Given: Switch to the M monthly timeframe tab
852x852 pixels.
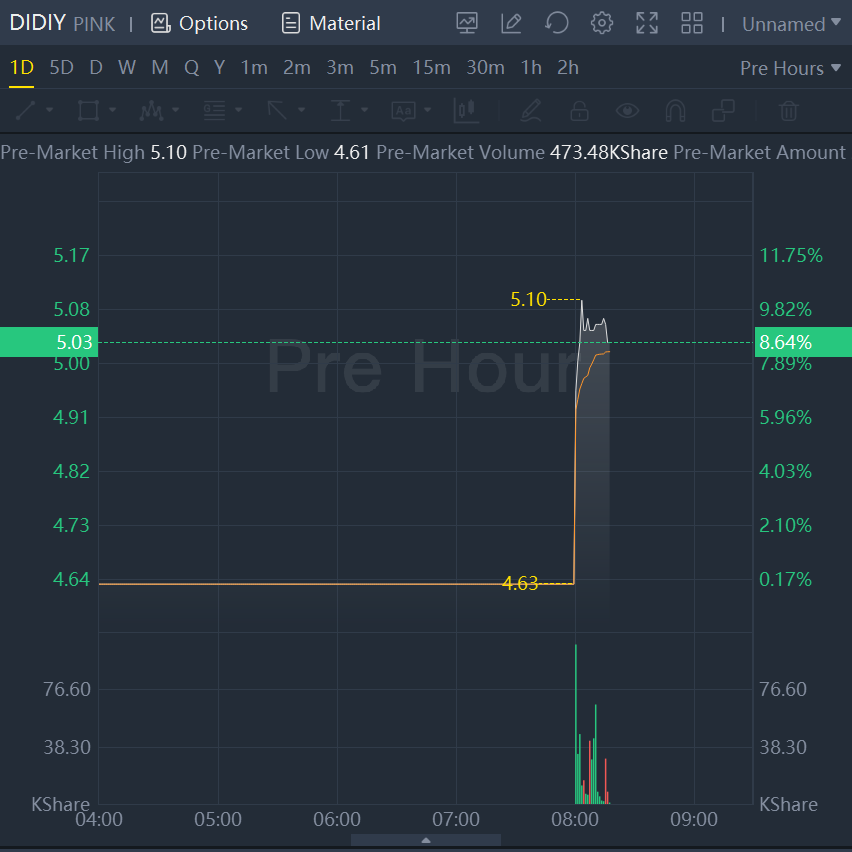Looking at the screenshot, I should (x=160, y=67).
